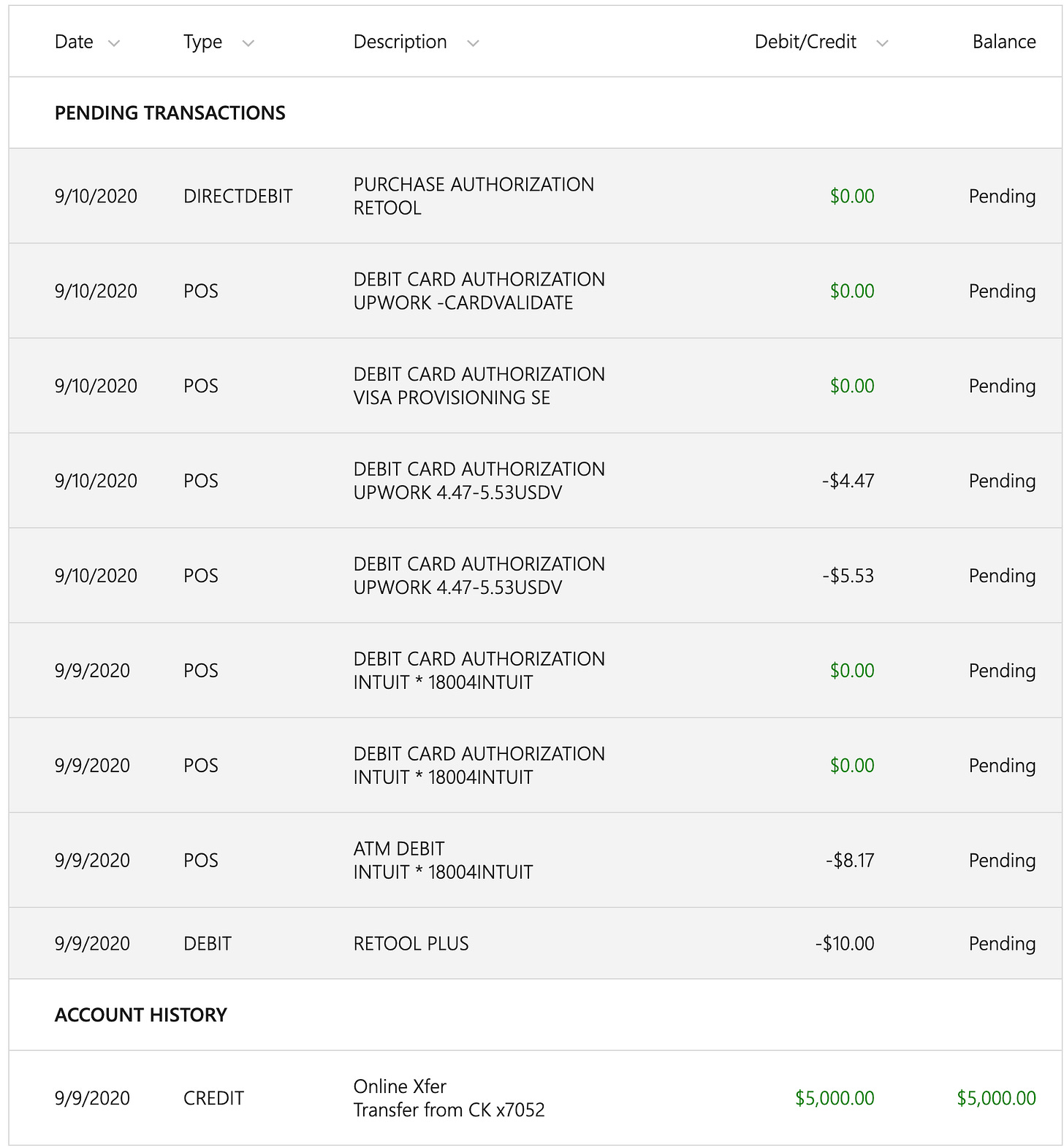Click the Type column header label
Screen dimensions: 1064x1147
click(x=202, y=42)
